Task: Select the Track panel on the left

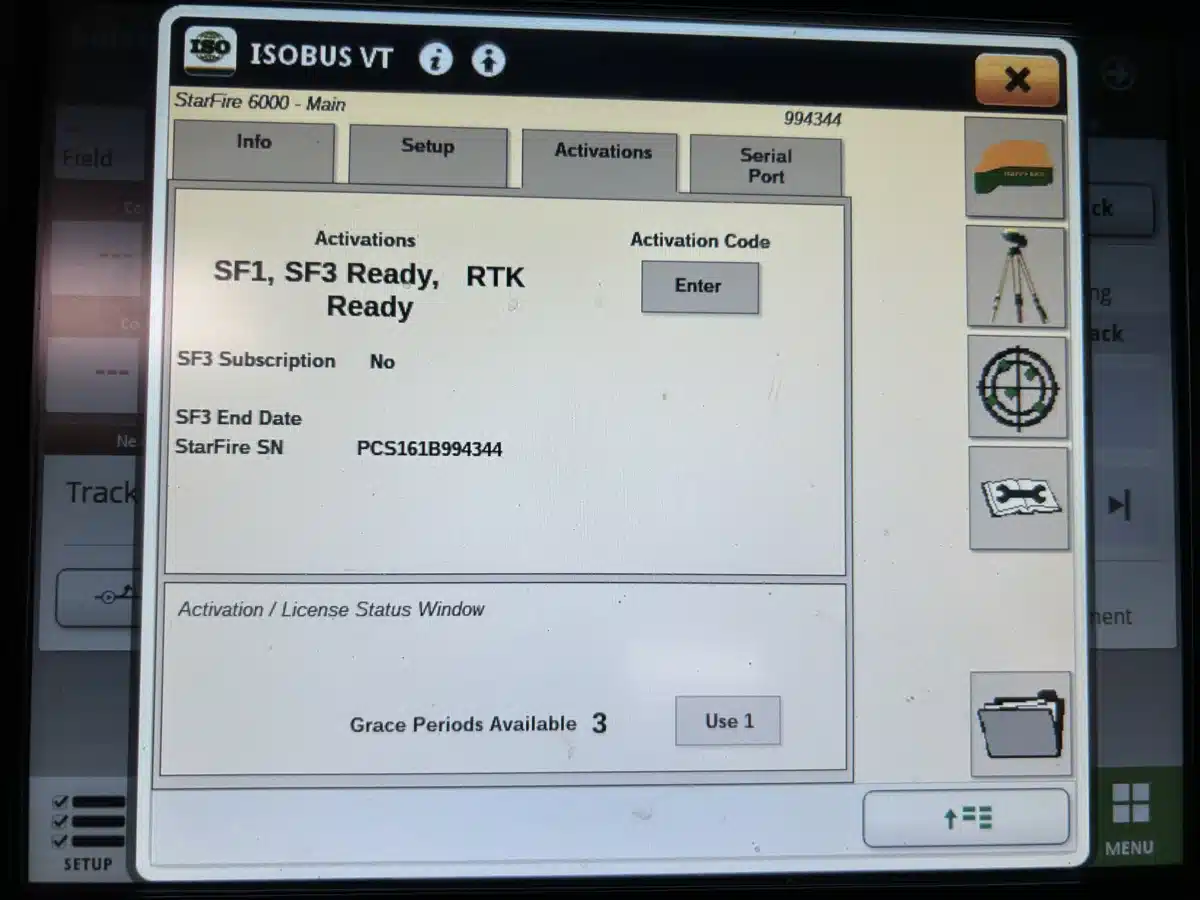Action: coord(100,492)
